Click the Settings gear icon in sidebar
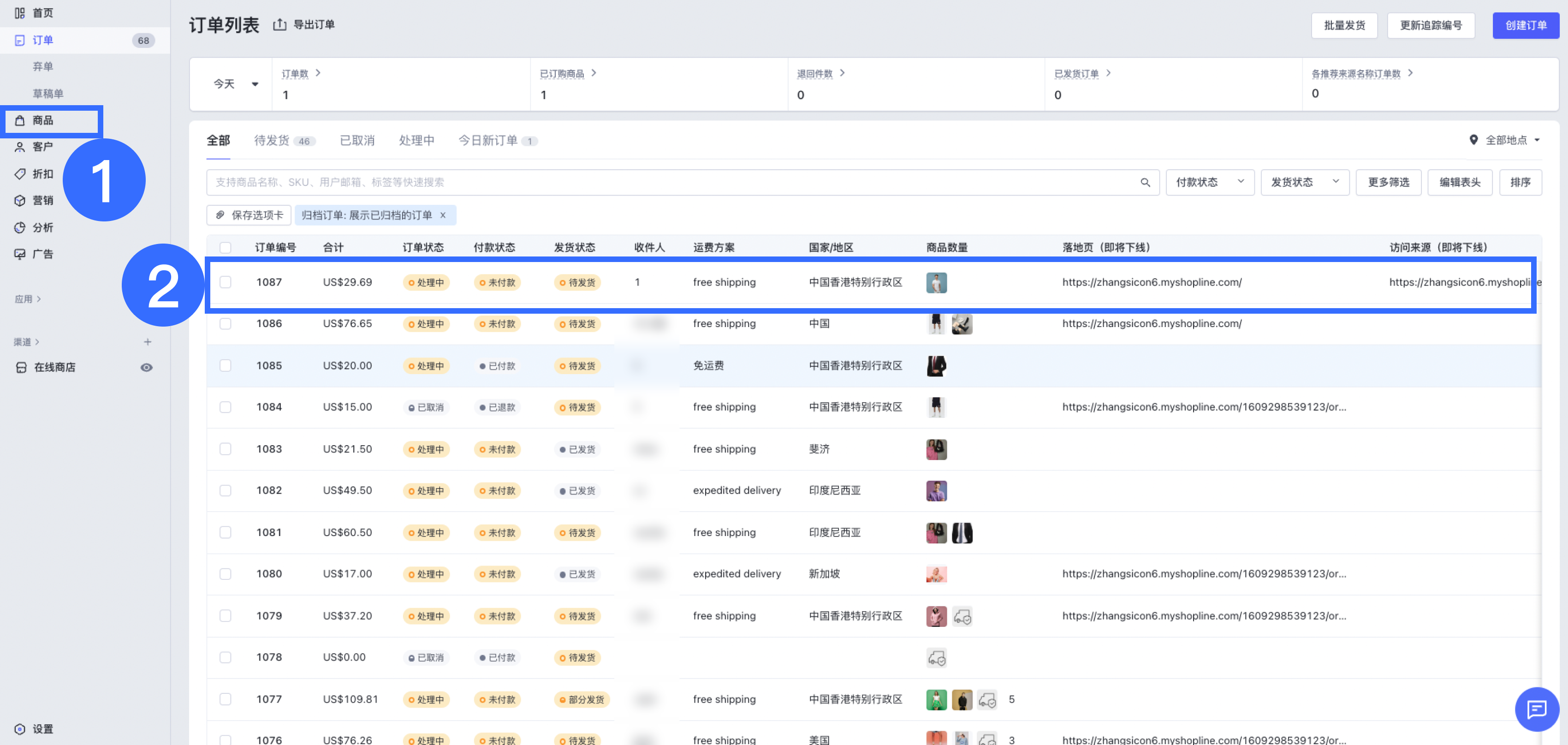Viewport: 1568px width, 745px height. 20,728
